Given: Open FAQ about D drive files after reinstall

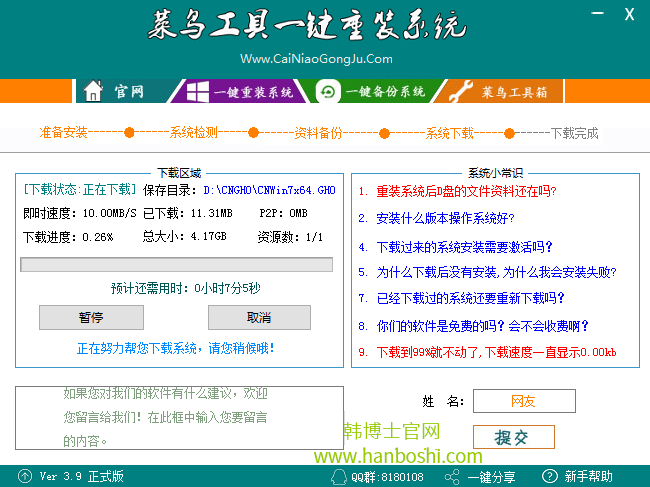Looking at the screenshot, I should 466,191.
